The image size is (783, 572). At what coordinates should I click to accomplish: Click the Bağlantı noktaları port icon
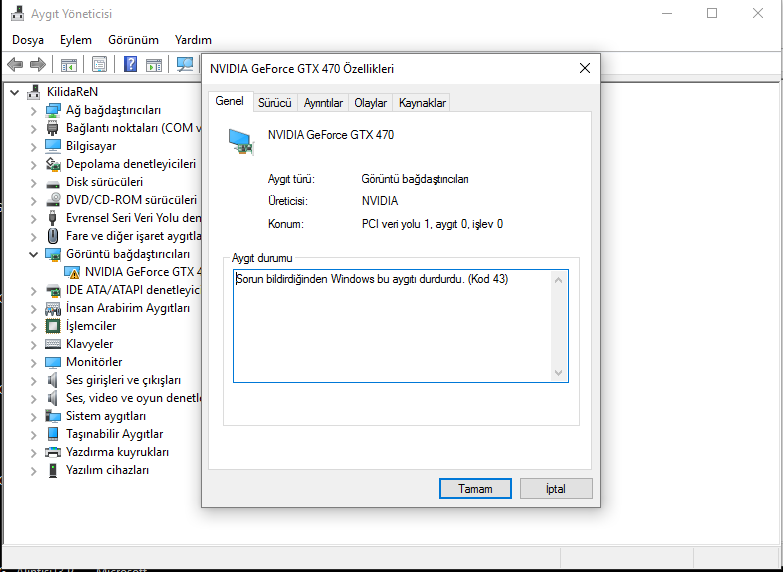tap(53, 128)
